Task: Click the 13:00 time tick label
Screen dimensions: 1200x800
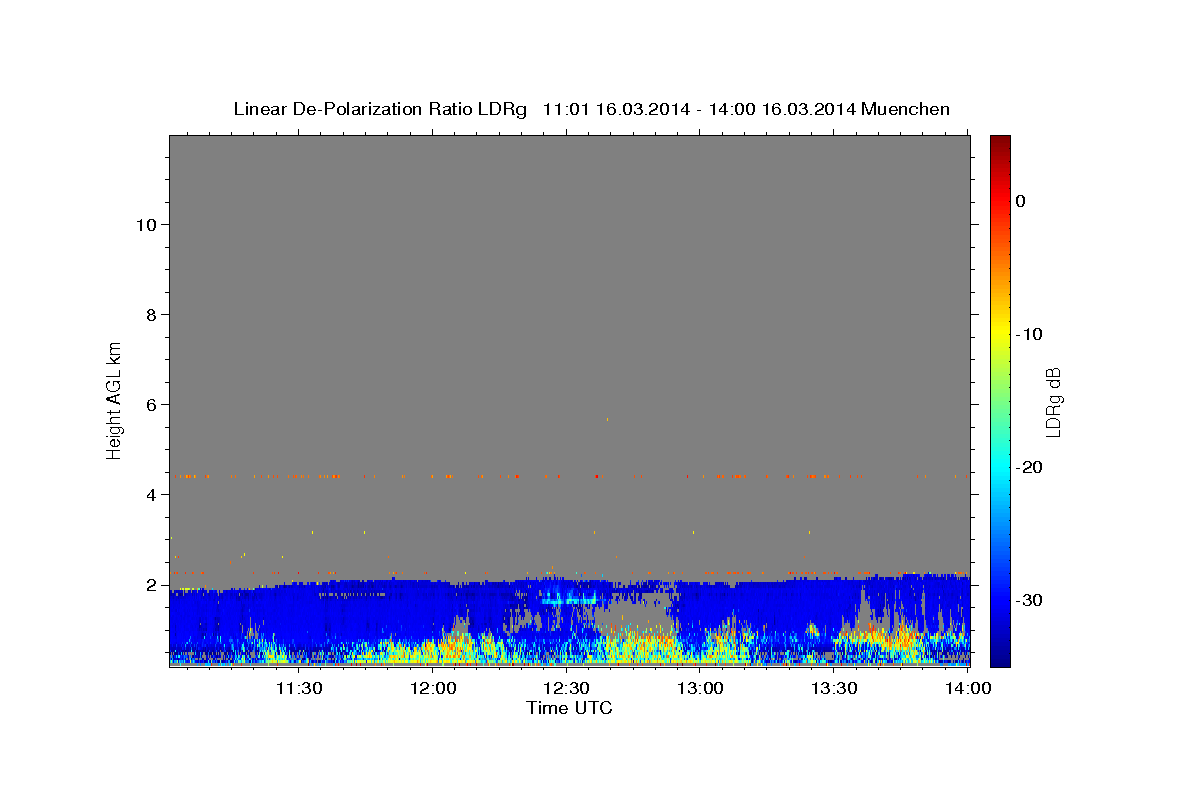Action: (x=700, y=688)
